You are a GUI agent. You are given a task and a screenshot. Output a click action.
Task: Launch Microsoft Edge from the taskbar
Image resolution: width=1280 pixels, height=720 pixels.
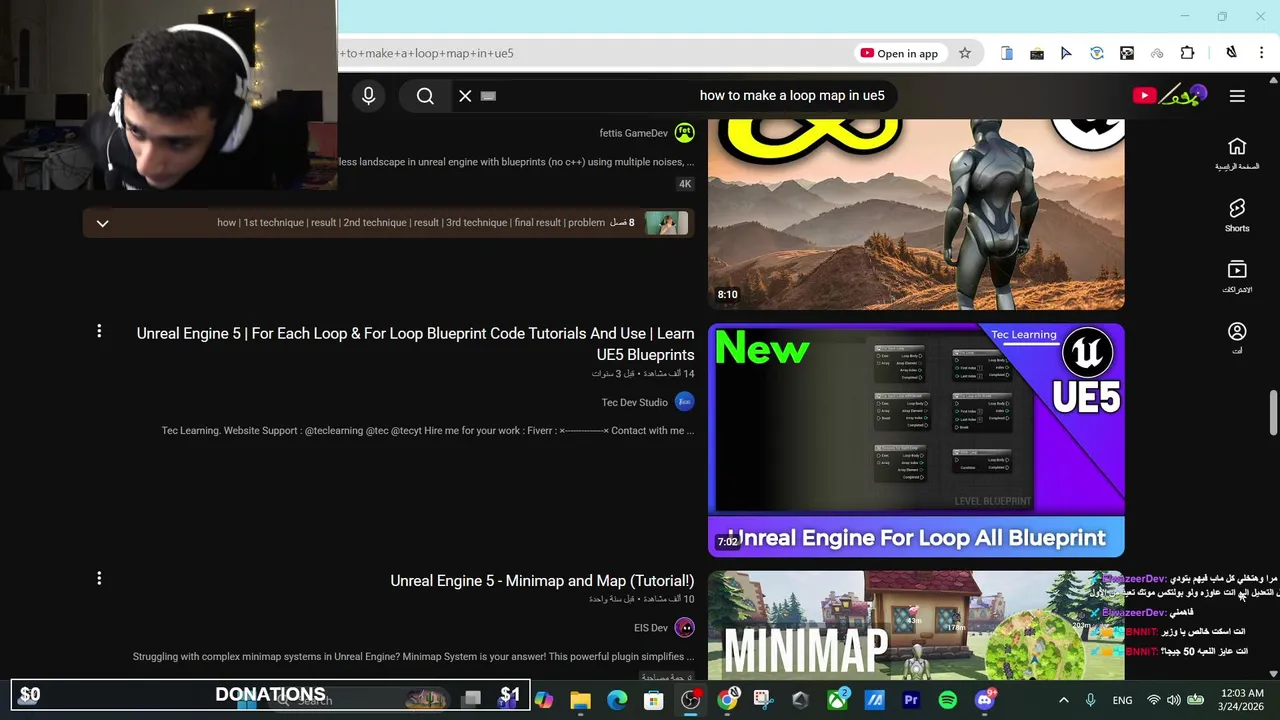(x=617, y=700)
